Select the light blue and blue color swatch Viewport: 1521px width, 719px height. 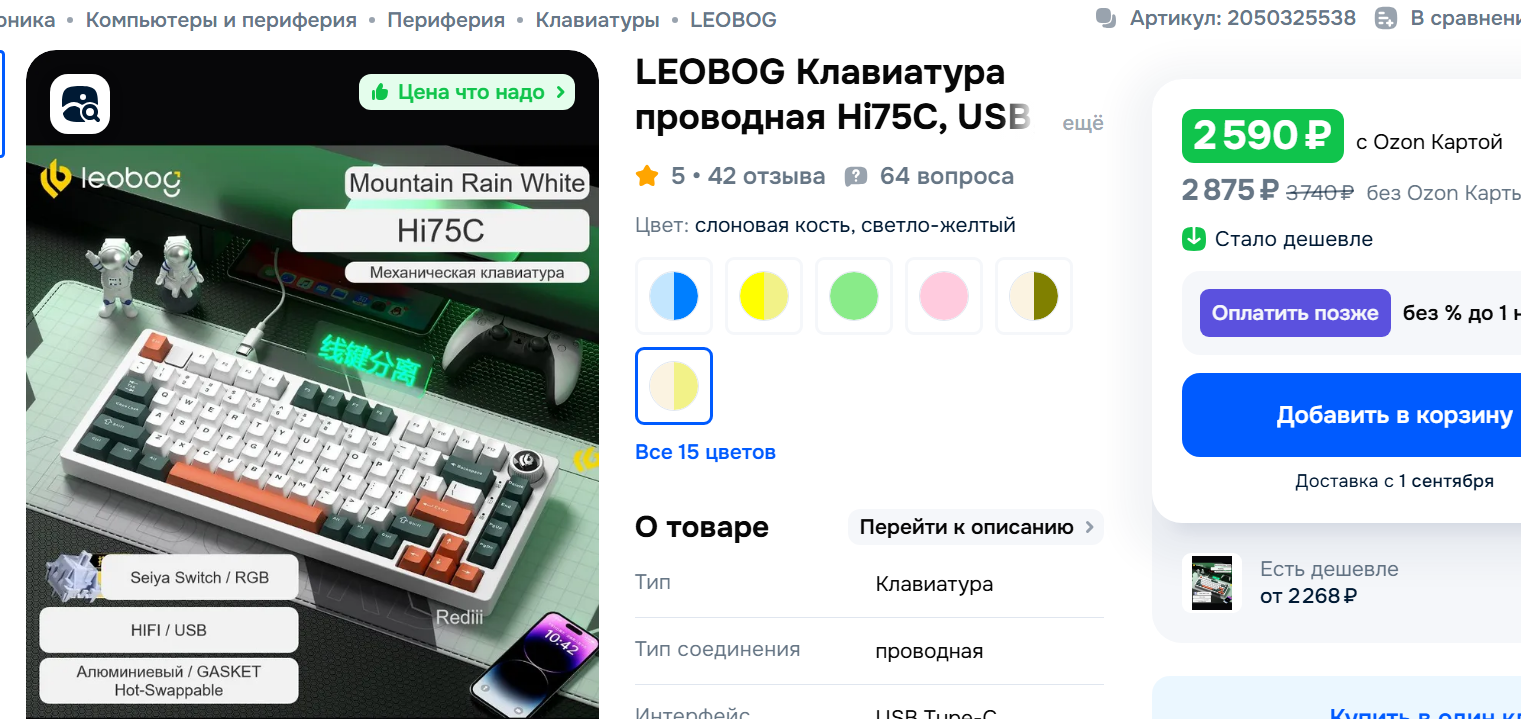674,296
